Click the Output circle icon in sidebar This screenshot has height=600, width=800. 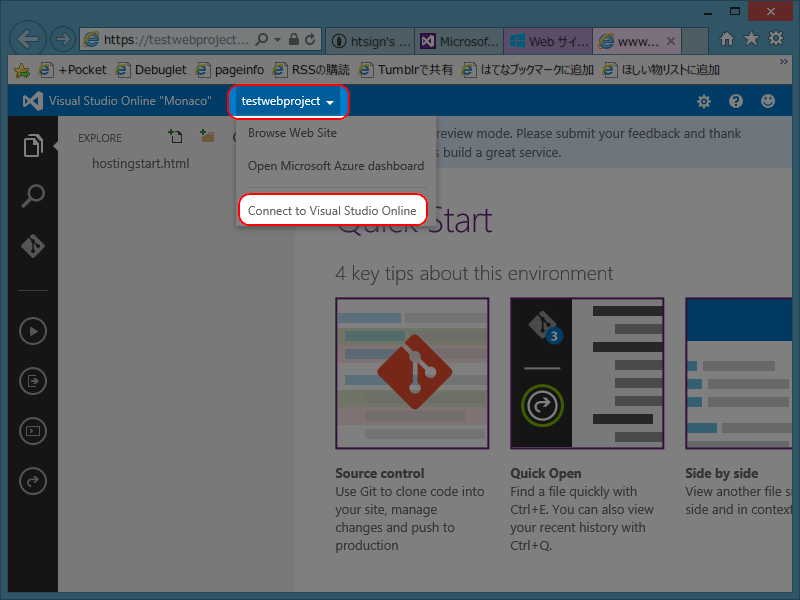33,381
